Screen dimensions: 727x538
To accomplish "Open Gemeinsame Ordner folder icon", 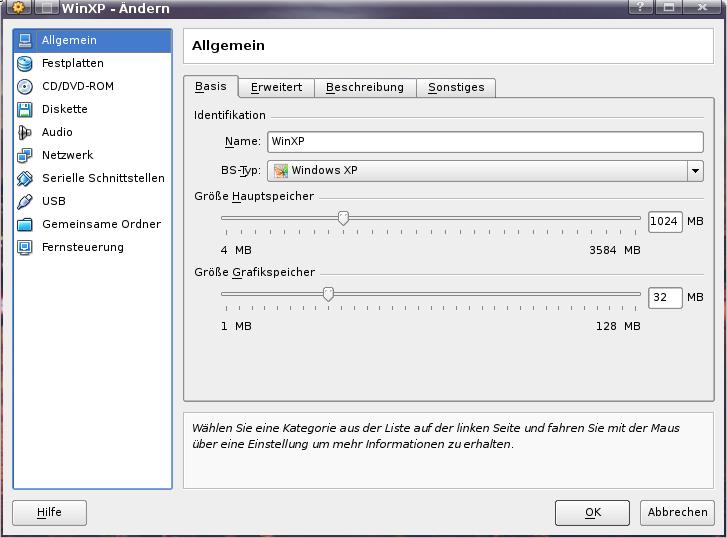I will (25, 224).
